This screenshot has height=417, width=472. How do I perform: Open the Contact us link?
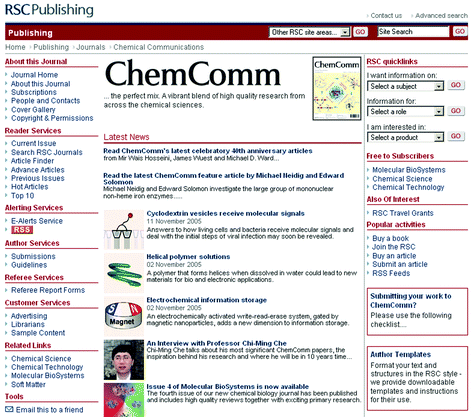386,16
